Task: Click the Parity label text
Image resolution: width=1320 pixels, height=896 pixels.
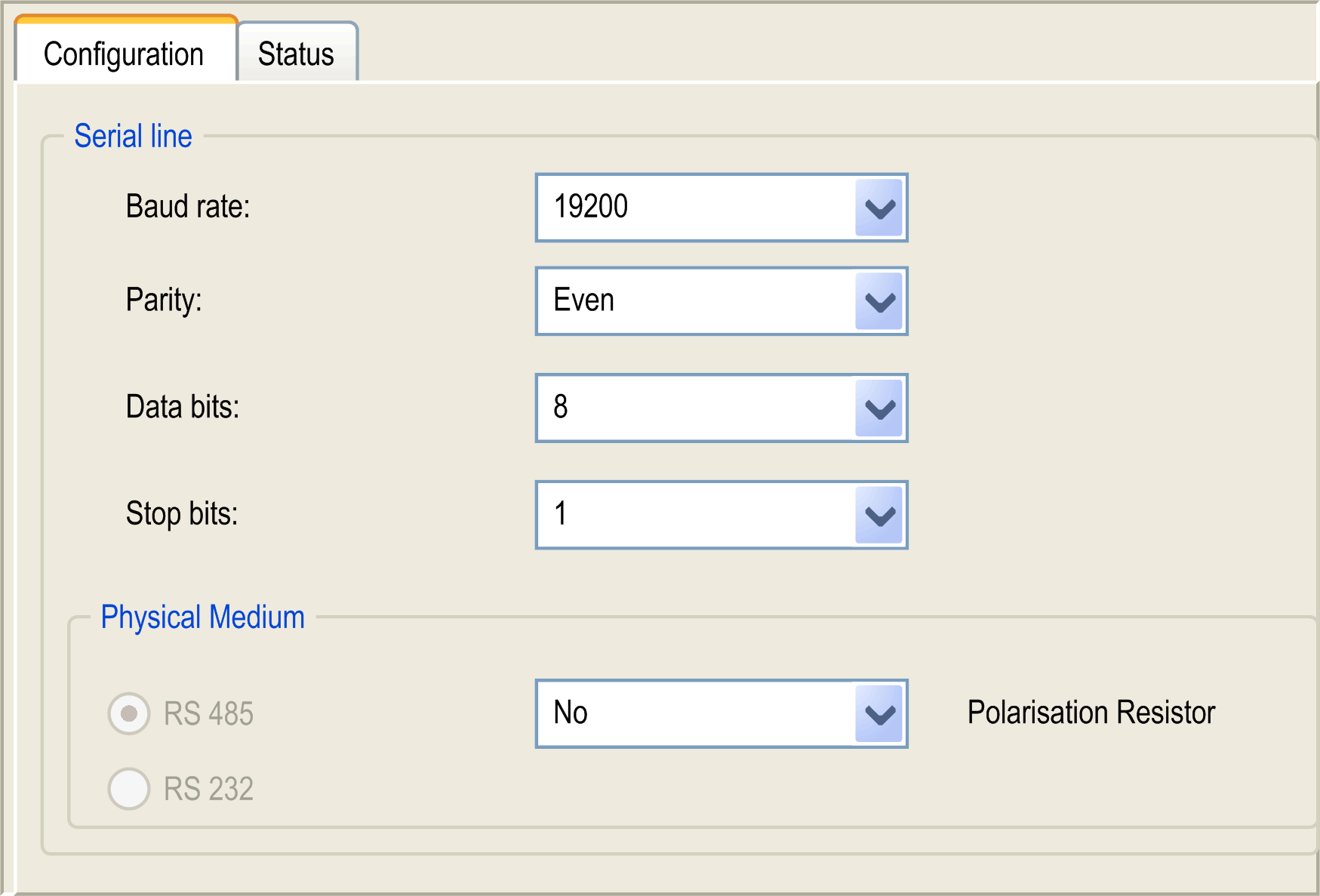Action: [164, 300]
